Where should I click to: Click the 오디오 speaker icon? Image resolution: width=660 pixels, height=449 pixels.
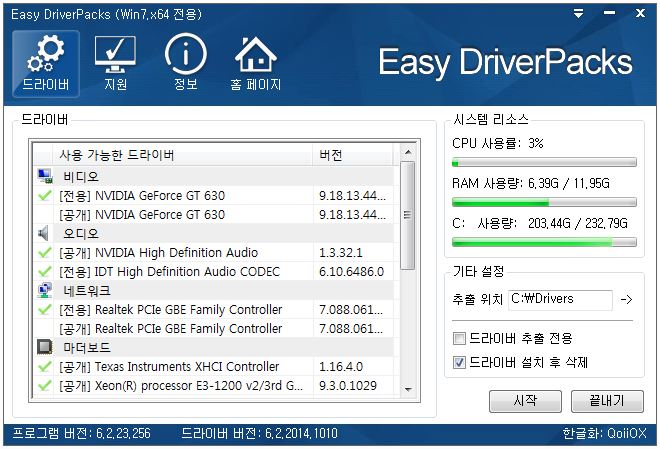(44, 233)
